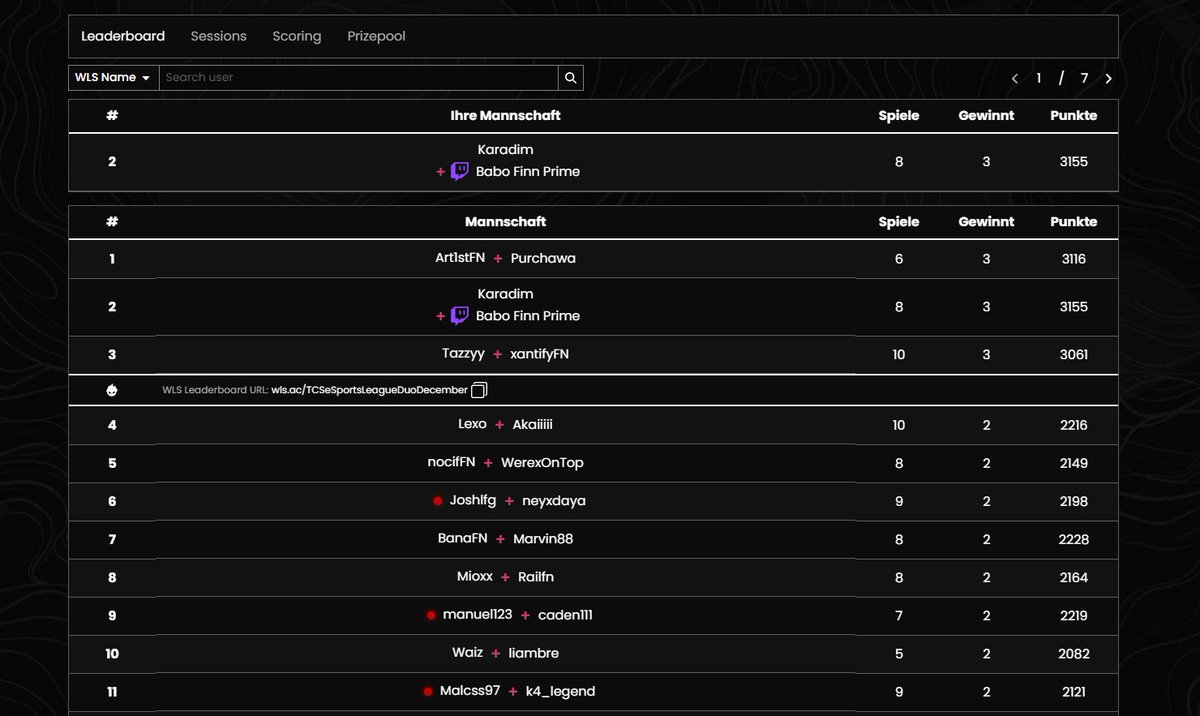
Task: Click the red live dot next to Malcss97
Action: [x=428, y=691]
